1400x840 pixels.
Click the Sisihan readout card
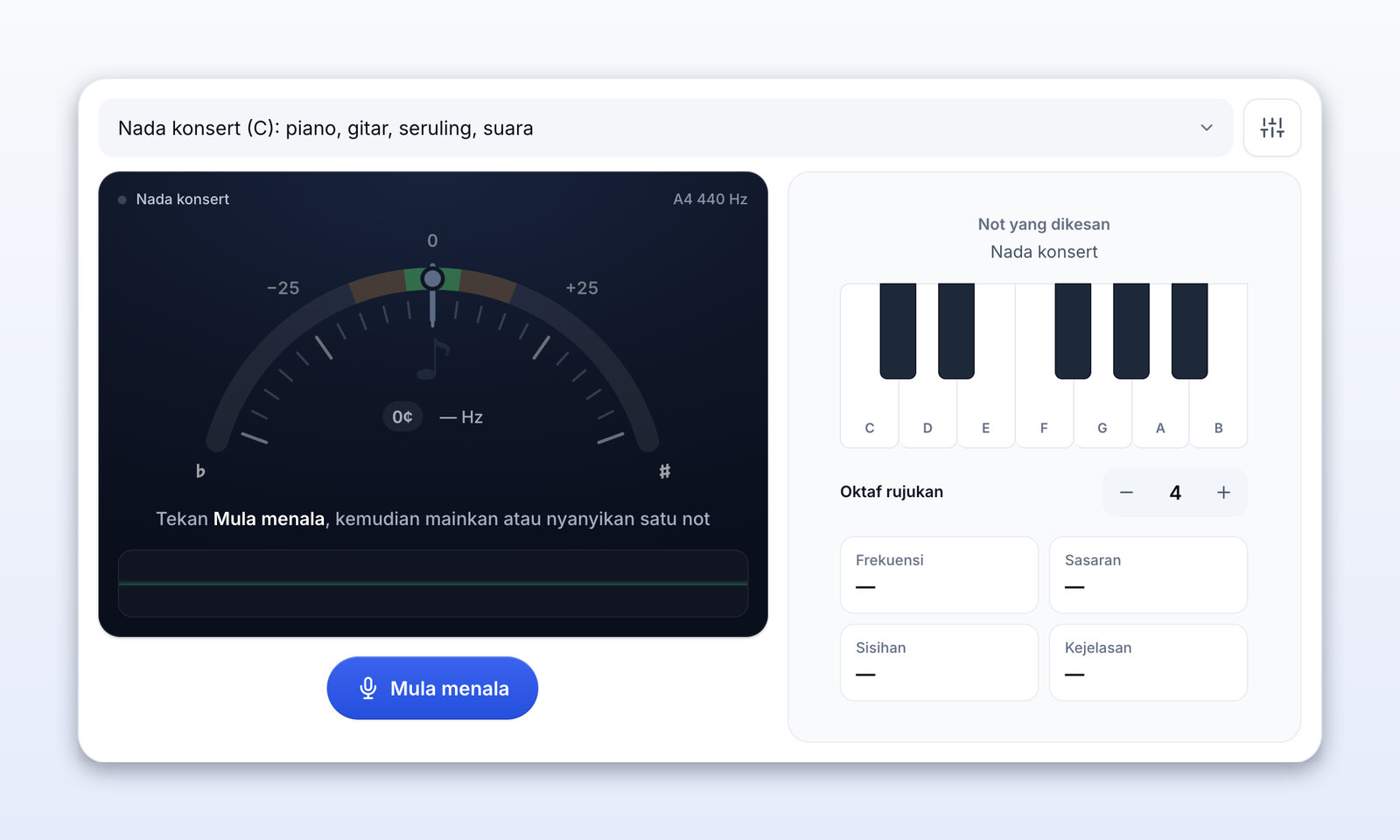(939, 662)
